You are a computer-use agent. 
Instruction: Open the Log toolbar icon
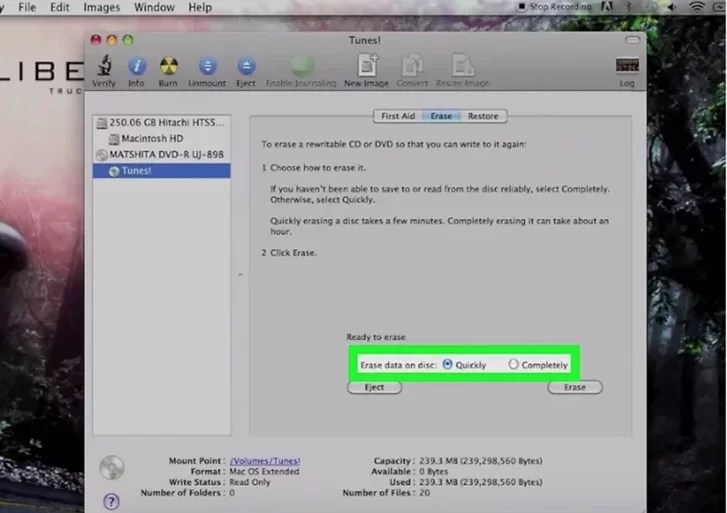coord(627,65)
